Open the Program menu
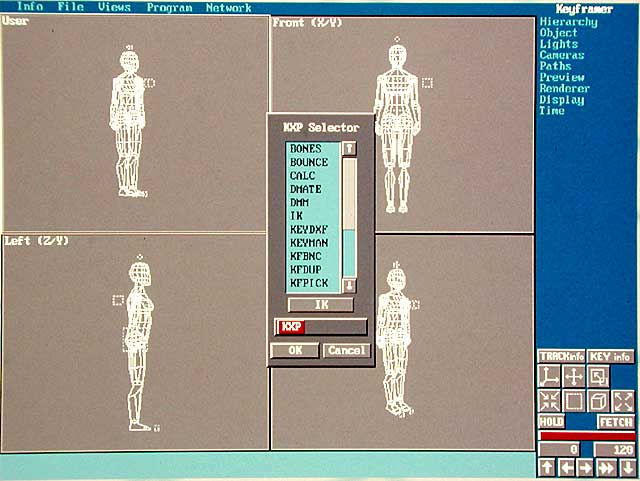The image size is (640, 481). (x=169, y=7)
